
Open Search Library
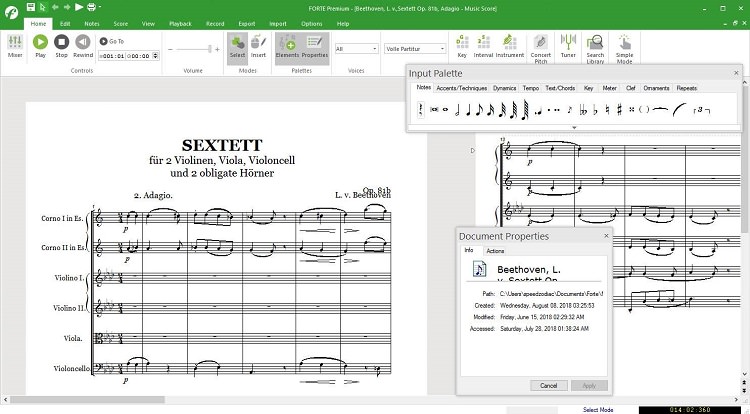pyautogui.click(x=596, y=48)
